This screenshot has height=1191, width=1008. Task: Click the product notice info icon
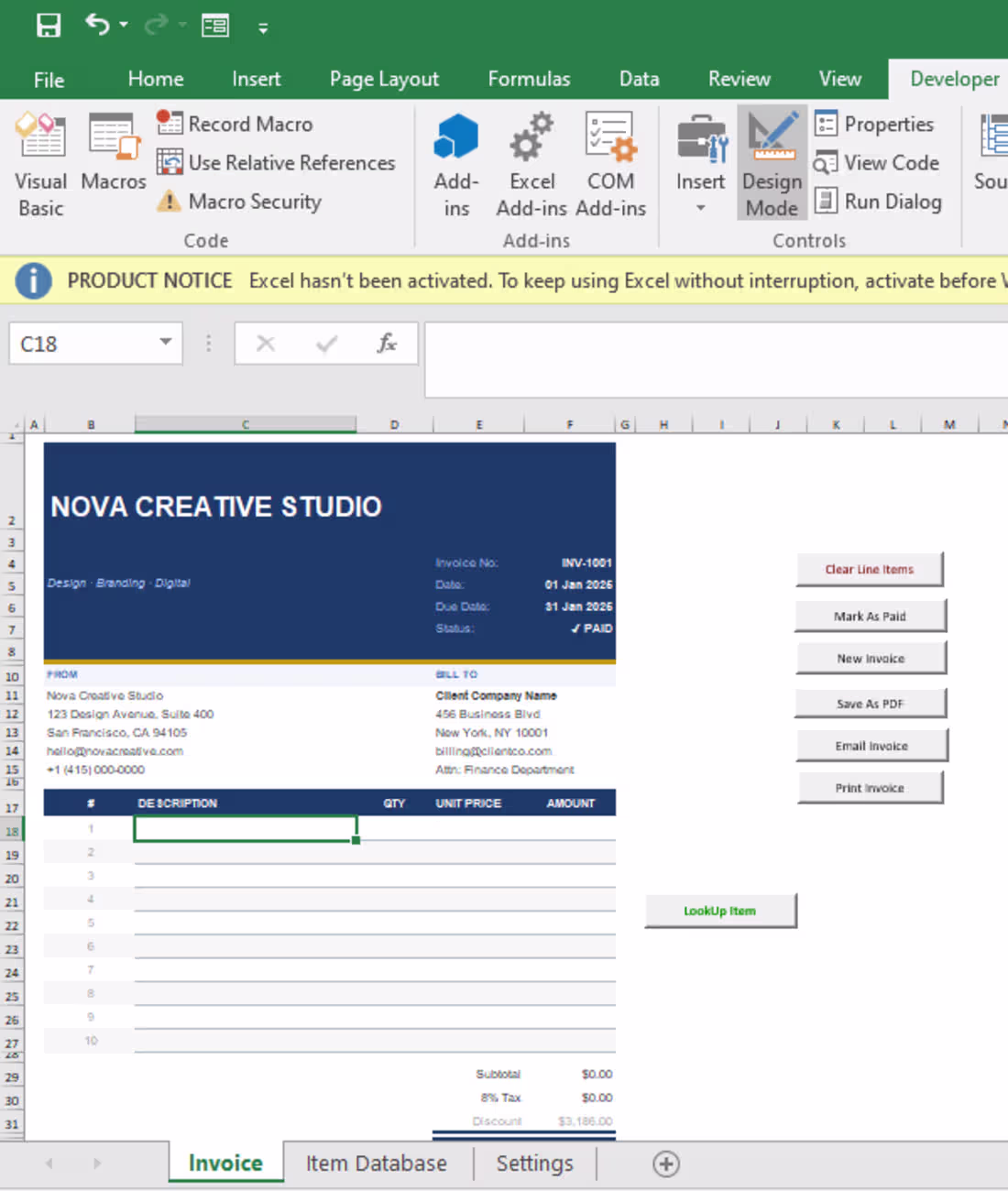coord(33,280)
